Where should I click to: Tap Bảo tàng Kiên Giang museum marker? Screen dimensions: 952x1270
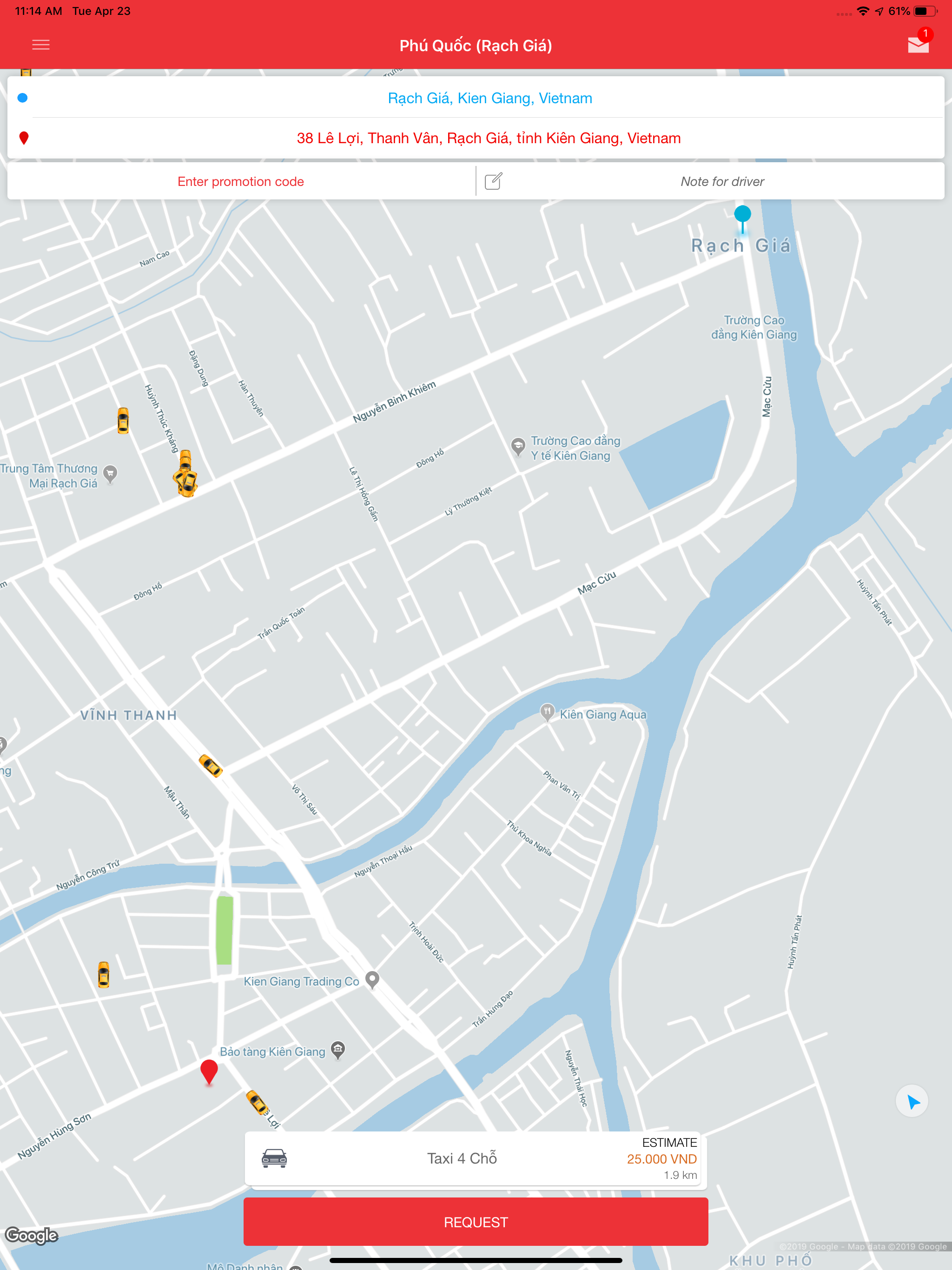tap(338, 1050)
